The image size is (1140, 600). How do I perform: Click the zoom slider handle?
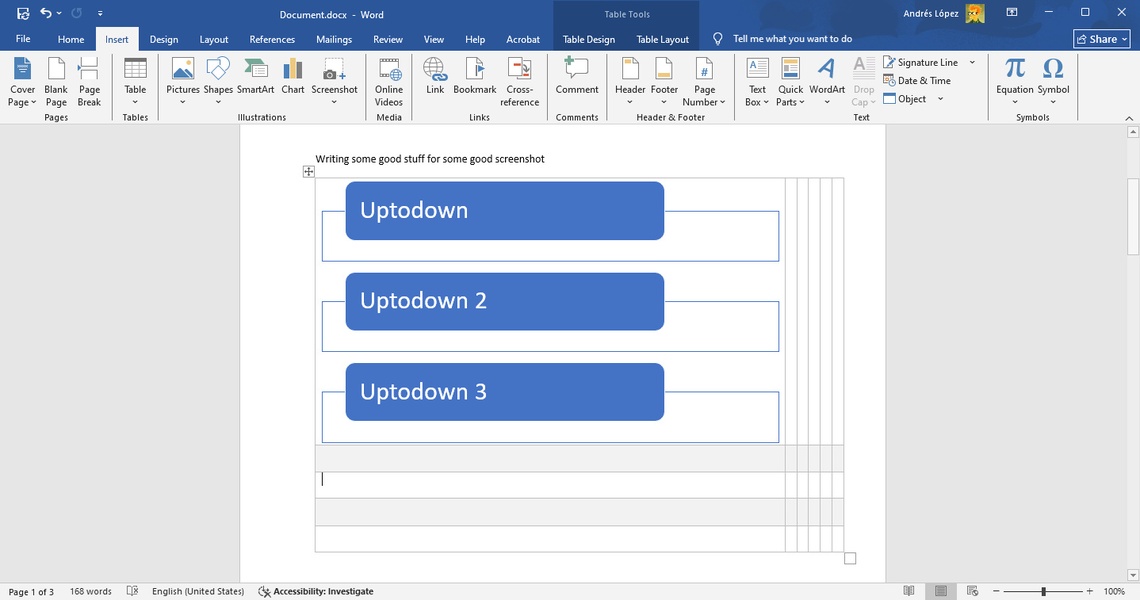click(x=1043, y=591)
